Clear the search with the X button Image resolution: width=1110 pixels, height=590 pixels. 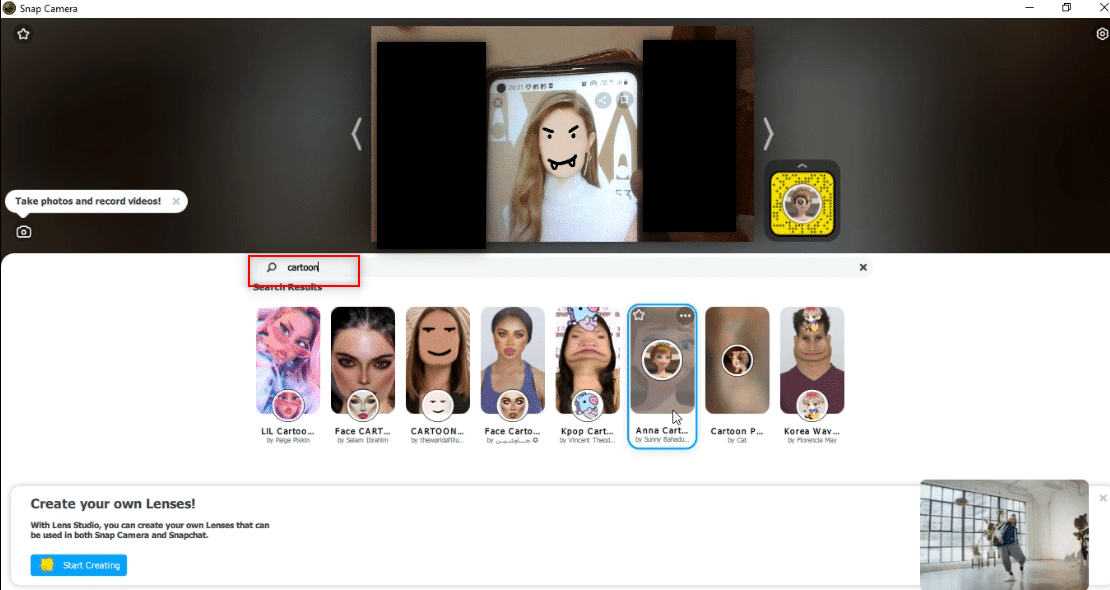click(x=863, y=267)
